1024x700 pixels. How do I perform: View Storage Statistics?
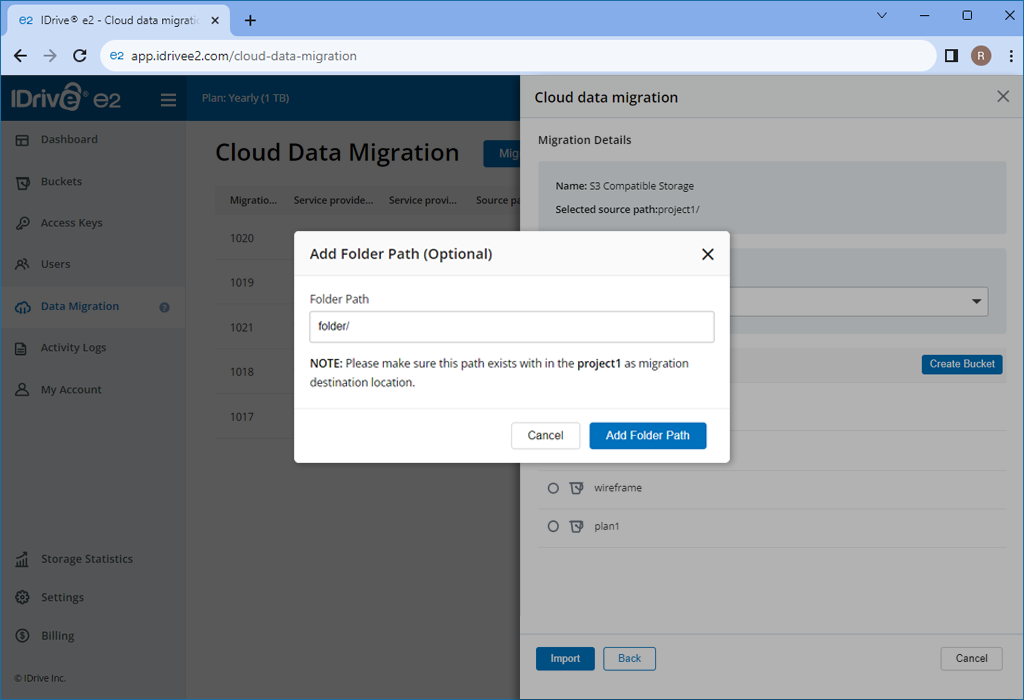coord(87,559)
